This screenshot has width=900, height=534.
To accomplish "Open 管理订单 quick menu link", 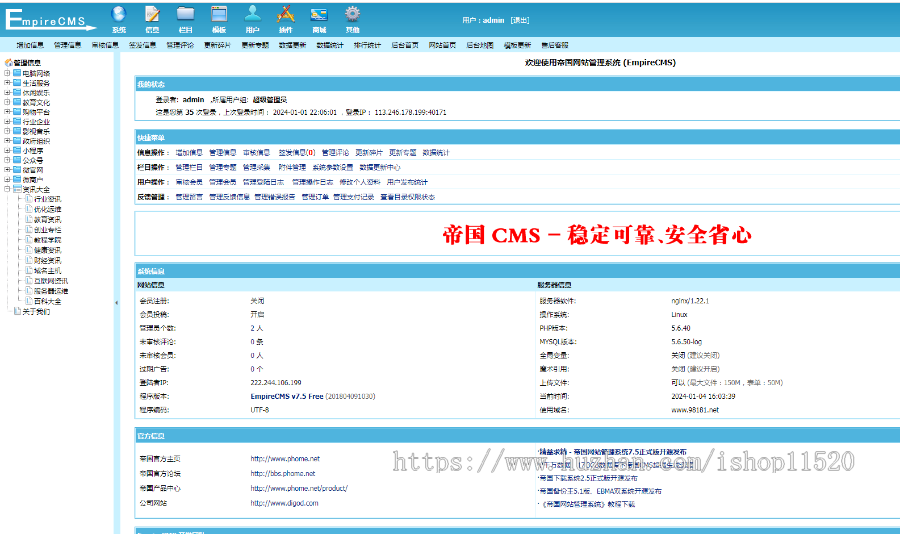I will [315, 197].
